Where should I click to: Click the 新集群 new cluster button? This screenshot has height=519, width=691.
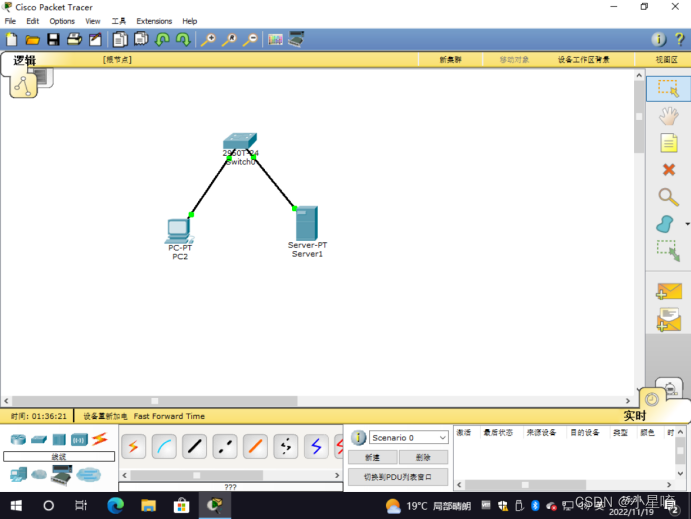(450, 59)
